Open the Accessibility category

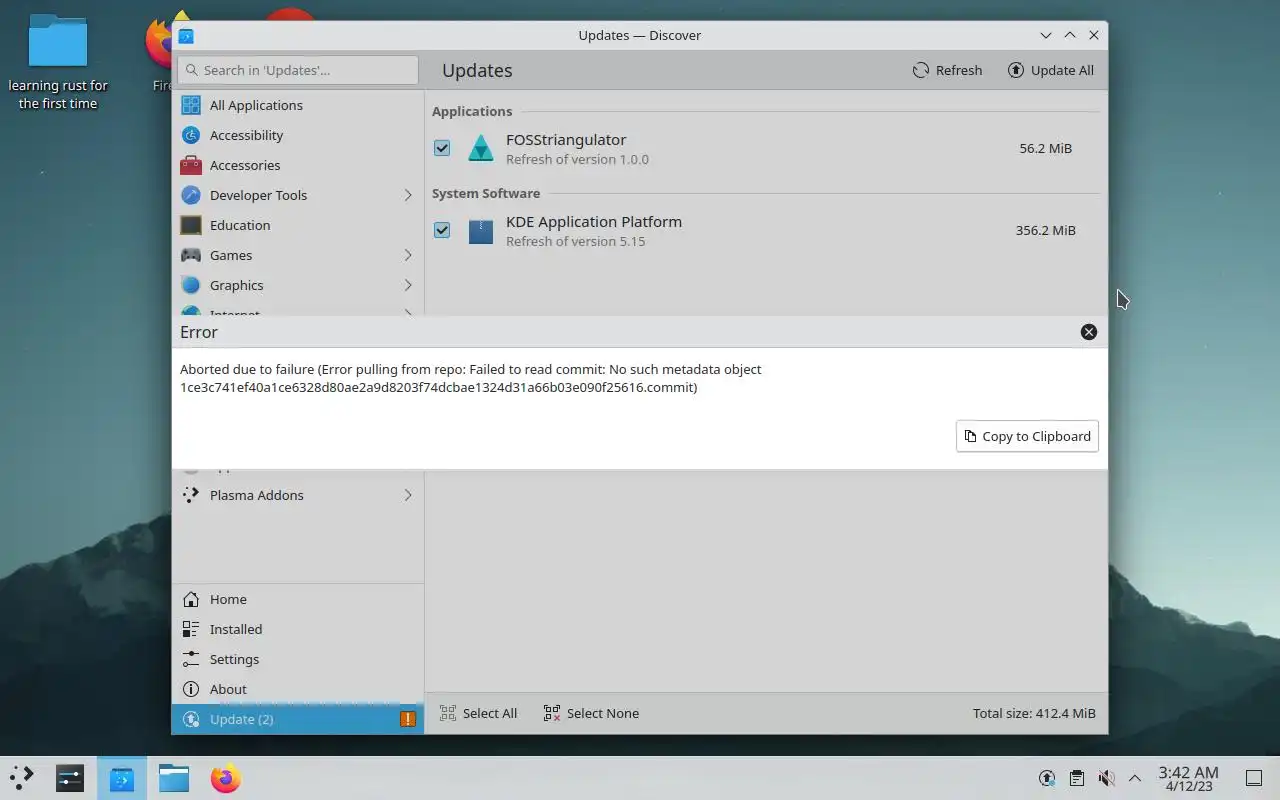[298, 135]
